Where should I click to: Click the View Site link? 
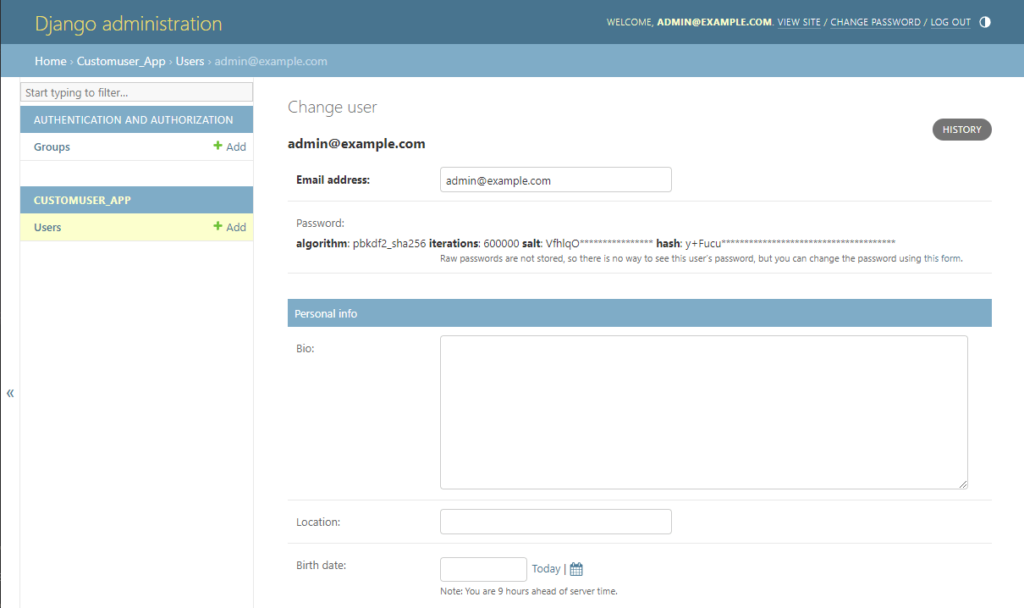[799, 22]
